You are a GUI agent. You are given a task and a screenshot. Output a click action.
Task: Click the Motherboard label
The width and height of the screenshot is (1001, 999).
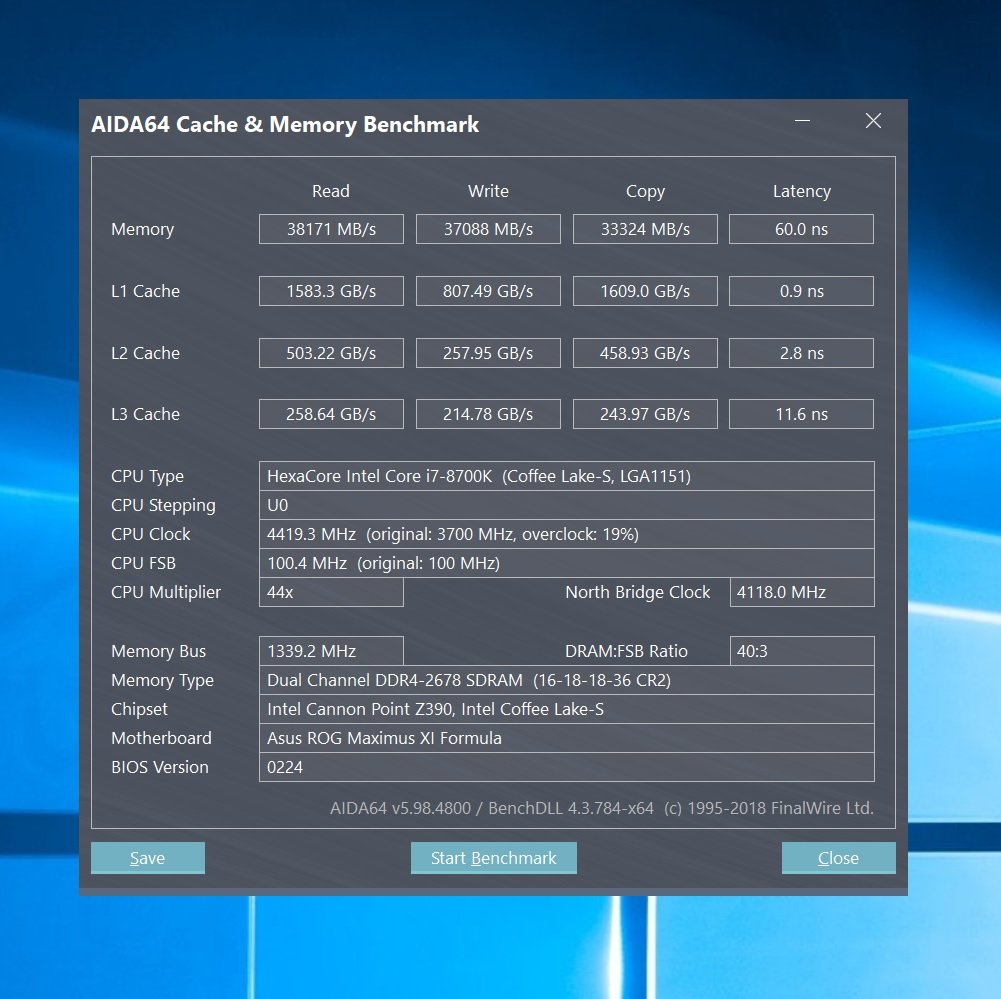tap(162, 738)
